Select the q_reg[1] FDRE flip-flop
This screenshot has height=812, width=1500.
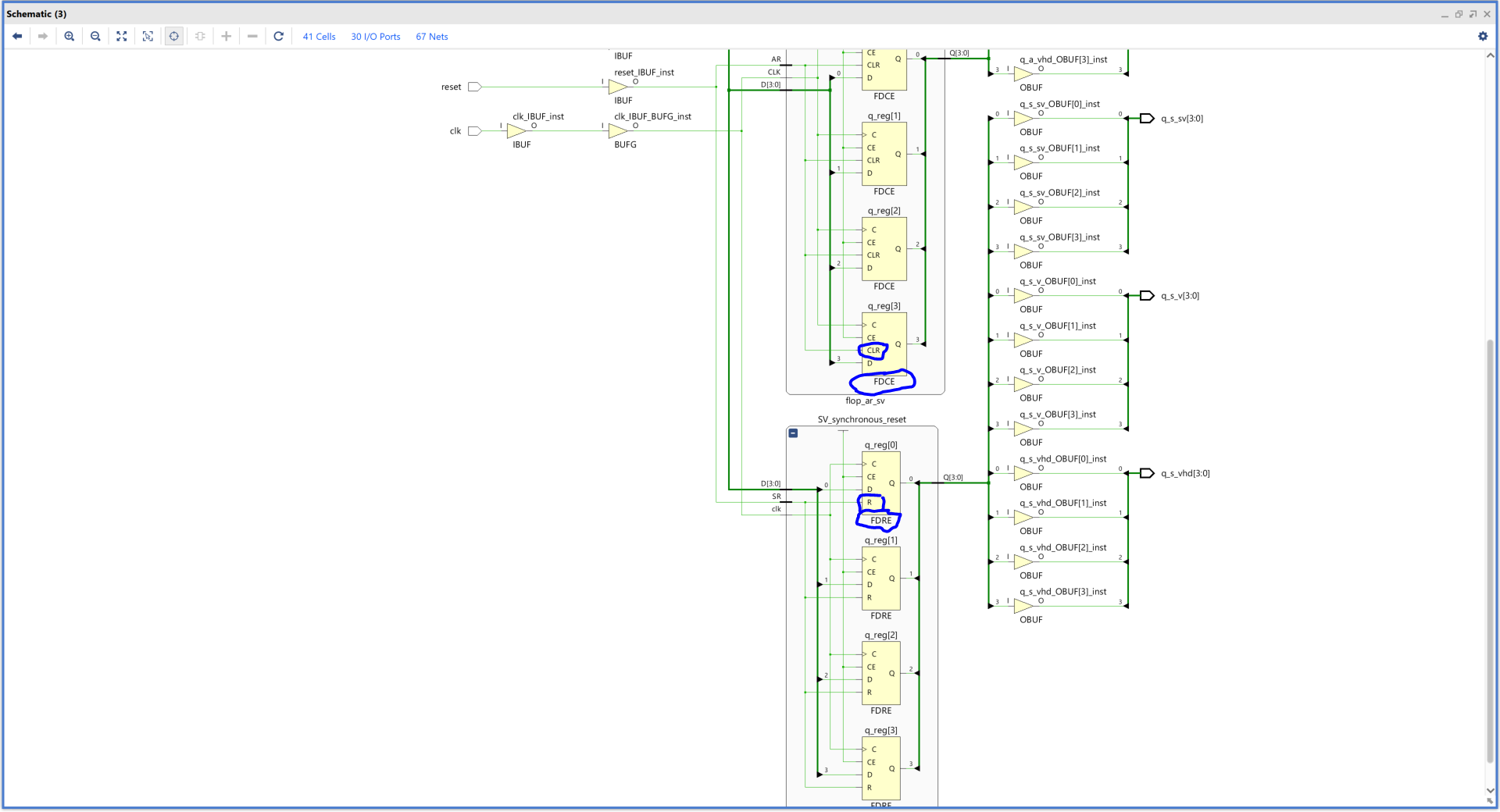tap(880, 579)
